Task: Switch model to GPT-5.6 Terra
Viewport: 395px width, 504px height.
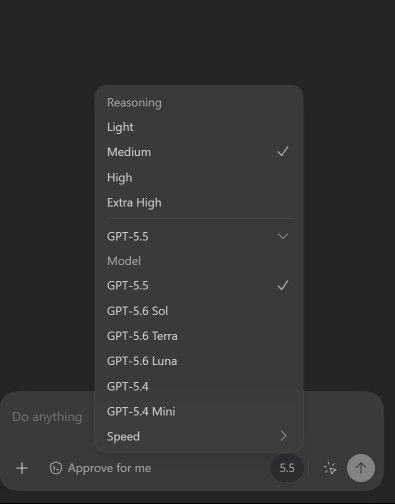Action: pyautogui.click(x=199, y=336)
